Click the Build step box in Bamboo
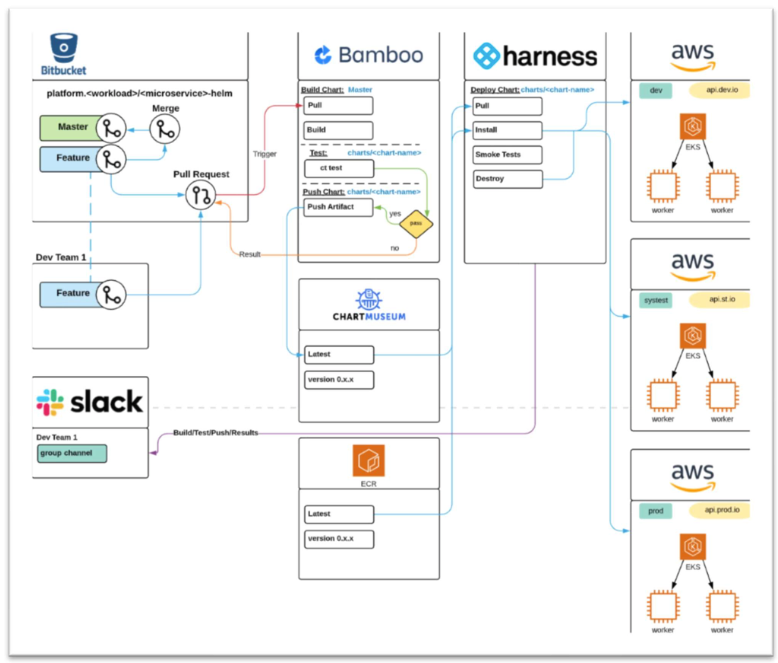This screenshot has height=663, width=778. tap(338, 131)
